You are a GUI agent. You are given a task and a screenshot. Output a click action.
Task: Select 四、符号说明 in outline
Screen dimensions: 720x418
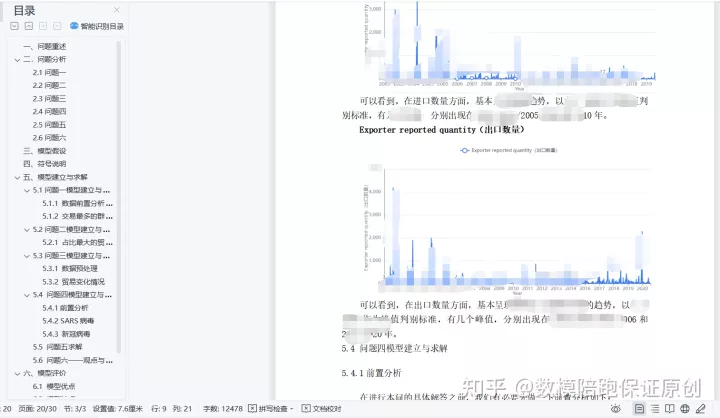point(45,164)
